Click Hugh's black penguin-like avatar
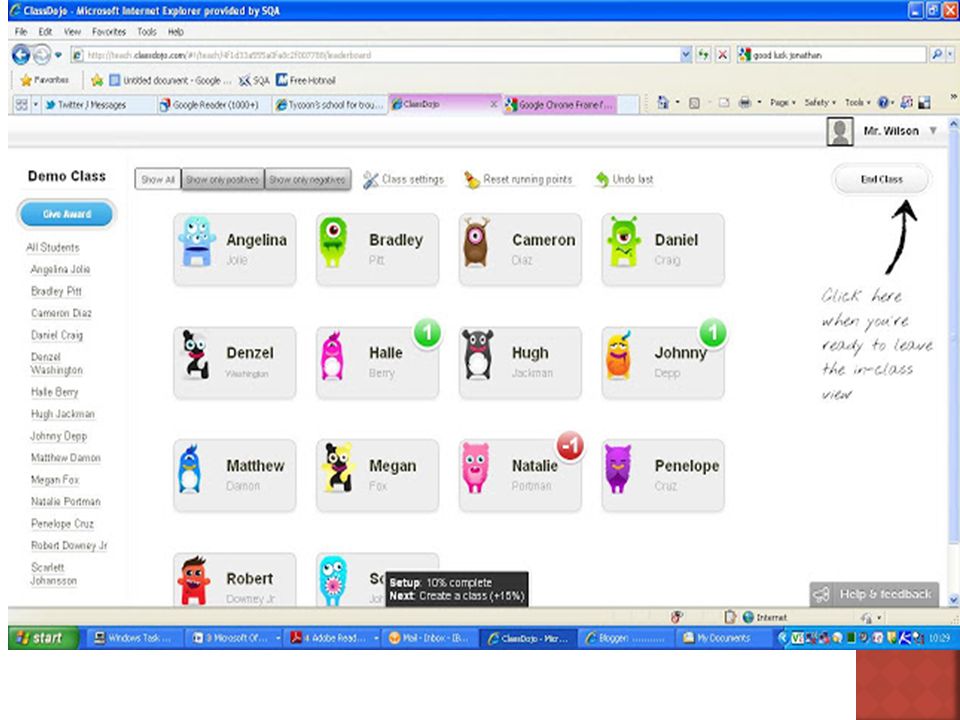This screenshot has height=720, width=960. [x=478, y=354]
